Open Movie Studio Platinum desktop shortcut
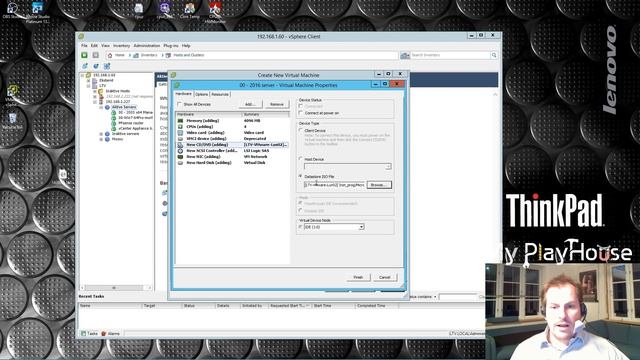This screenshot has width=640, height=360. (38, 12)
